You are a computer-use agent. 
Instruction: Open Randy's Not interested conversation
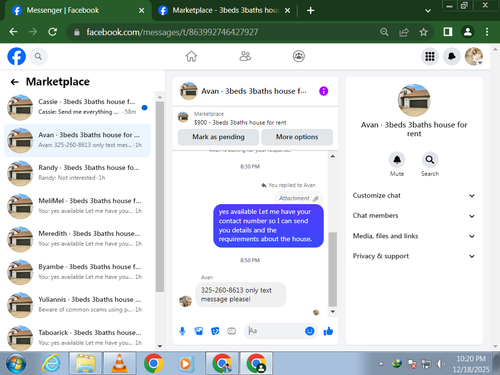(x=77, y=173)
